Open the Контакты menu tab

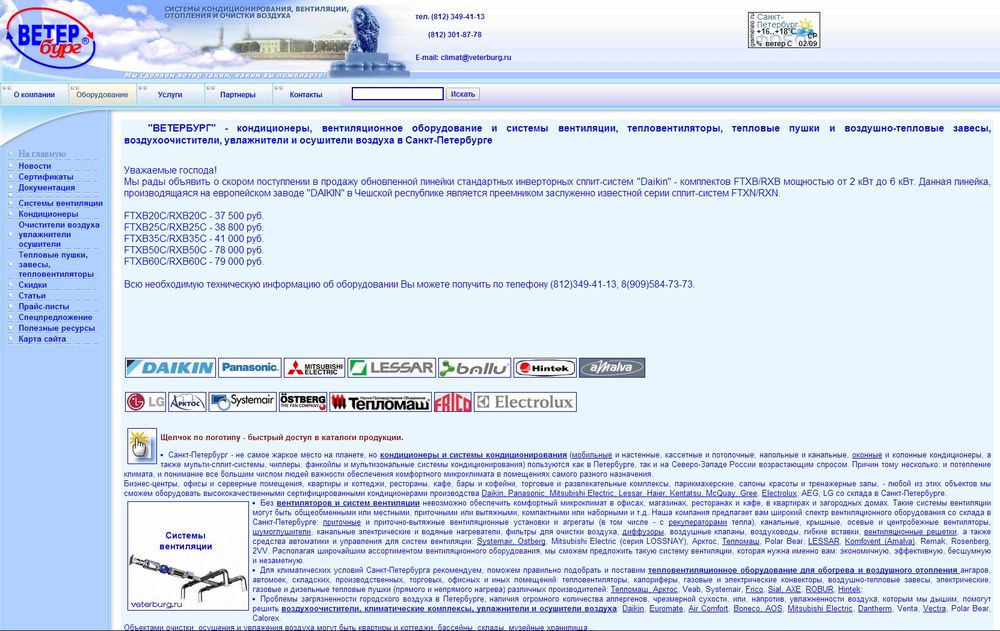(x=305, y=94)
